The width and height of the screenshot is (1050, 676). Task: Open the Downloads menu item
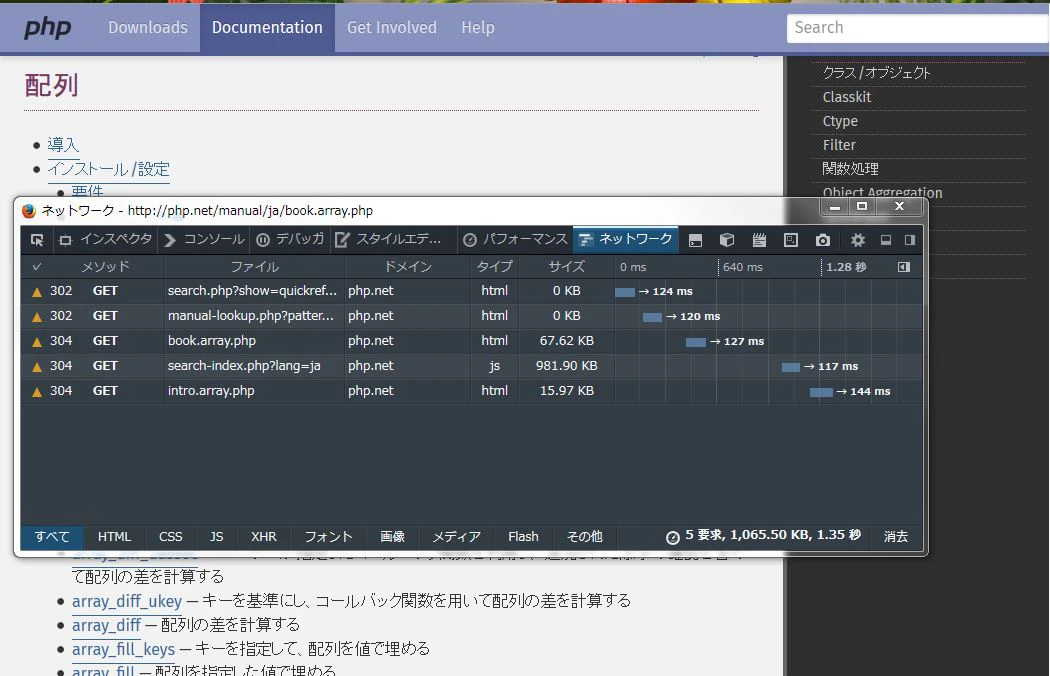[x=147, y=28]
